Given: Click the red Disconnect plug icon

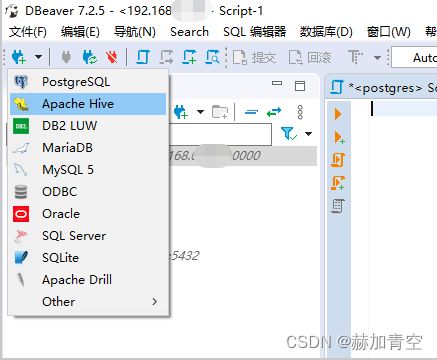Looking at the screenshot, I should pos(112,57).
